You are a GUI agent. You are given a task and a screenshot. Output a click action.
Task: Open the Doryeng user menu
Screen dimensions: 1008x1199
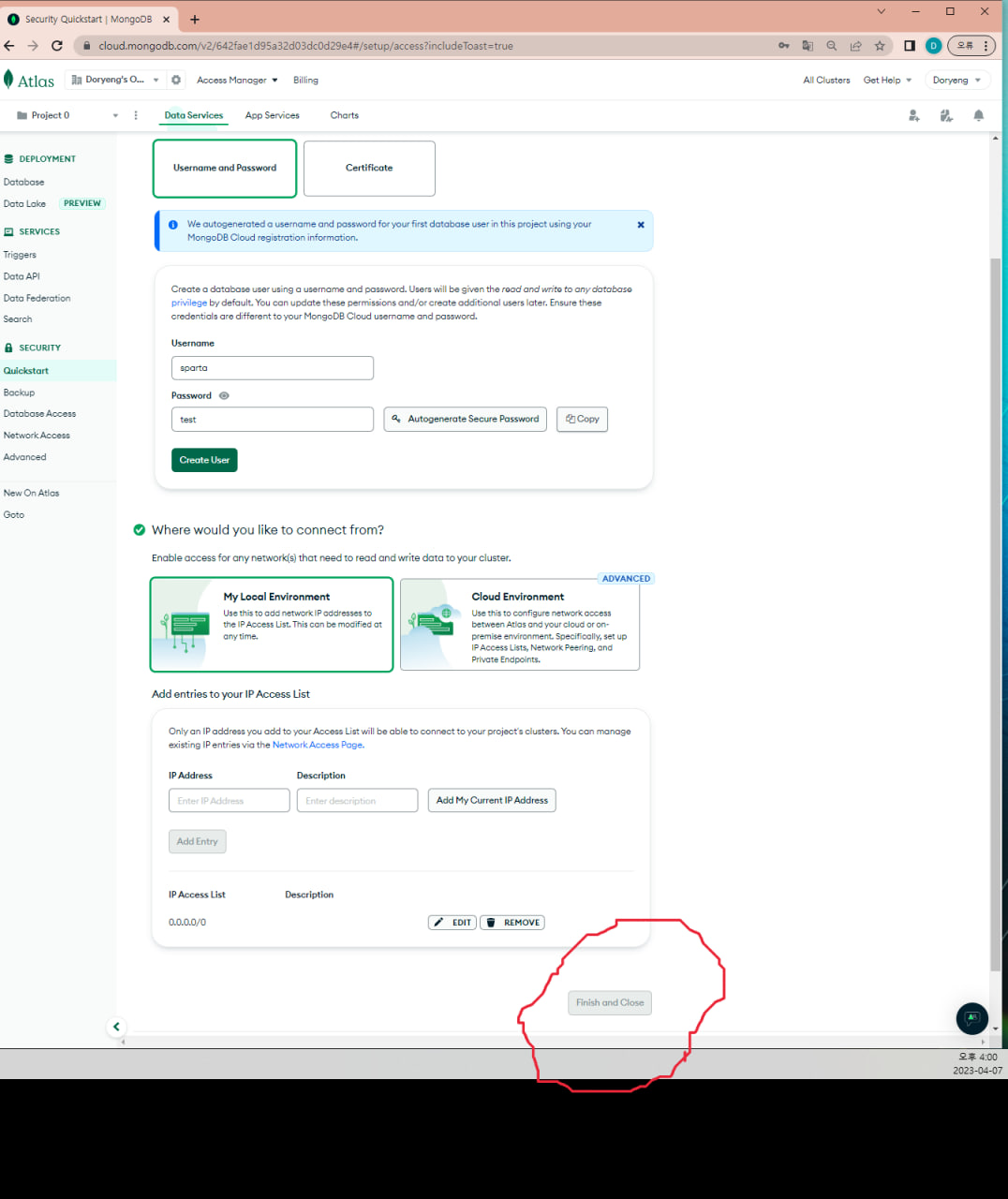[956, 80]
